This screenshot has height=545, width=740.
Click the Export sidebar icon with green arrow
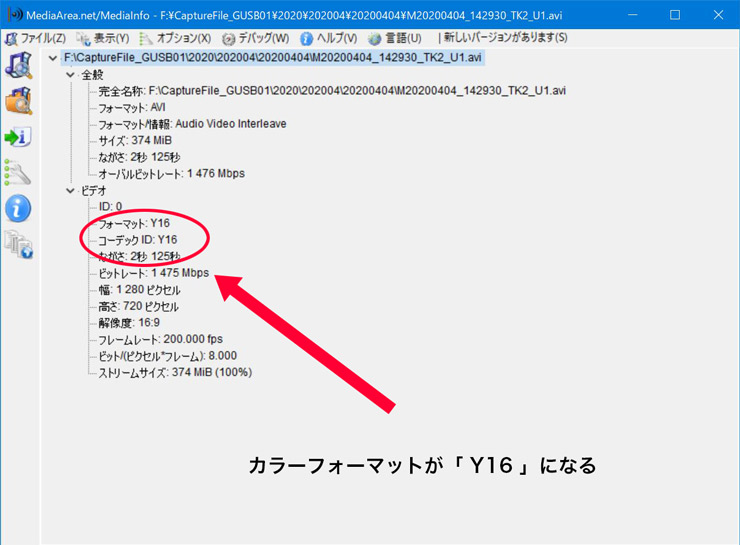tap(18, 136)
